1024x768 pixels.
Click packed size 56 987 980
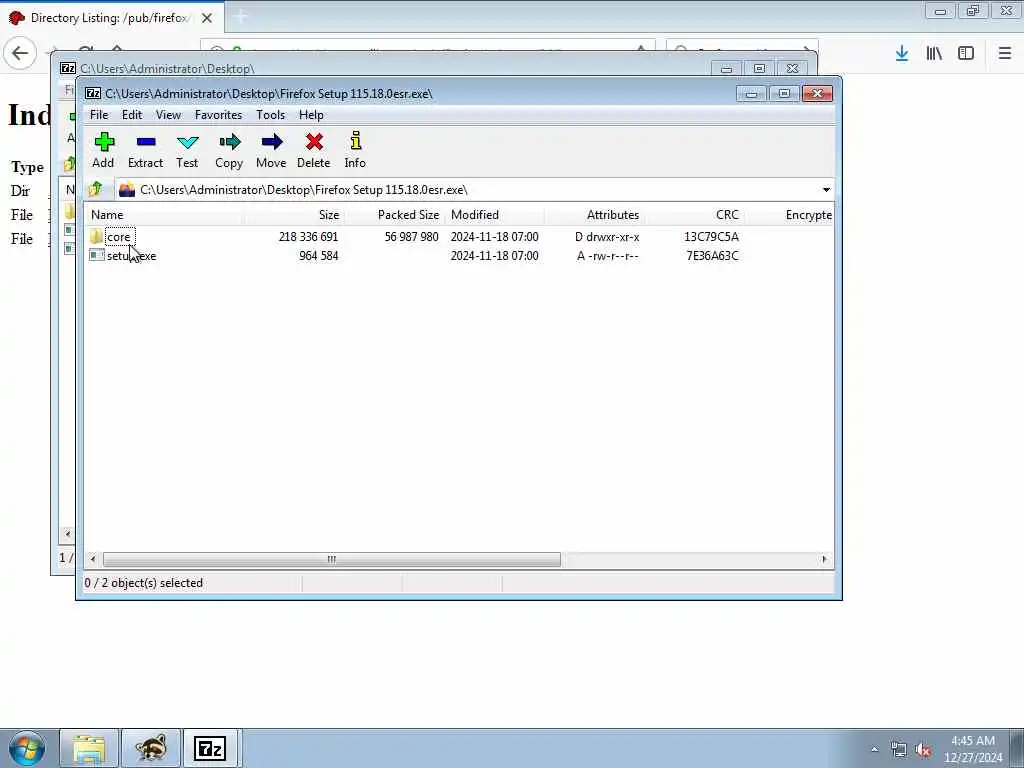[x=411, y=237]
